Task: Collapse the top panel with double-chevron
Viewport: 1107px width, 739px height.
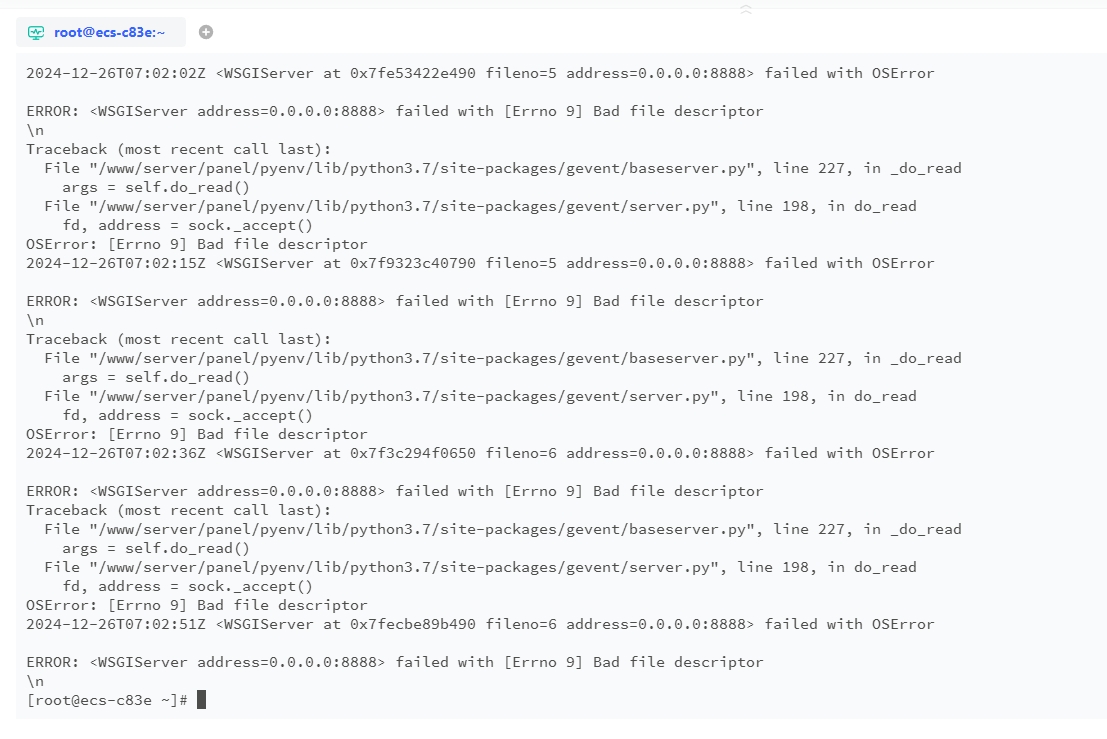Action: coord(746,9)
